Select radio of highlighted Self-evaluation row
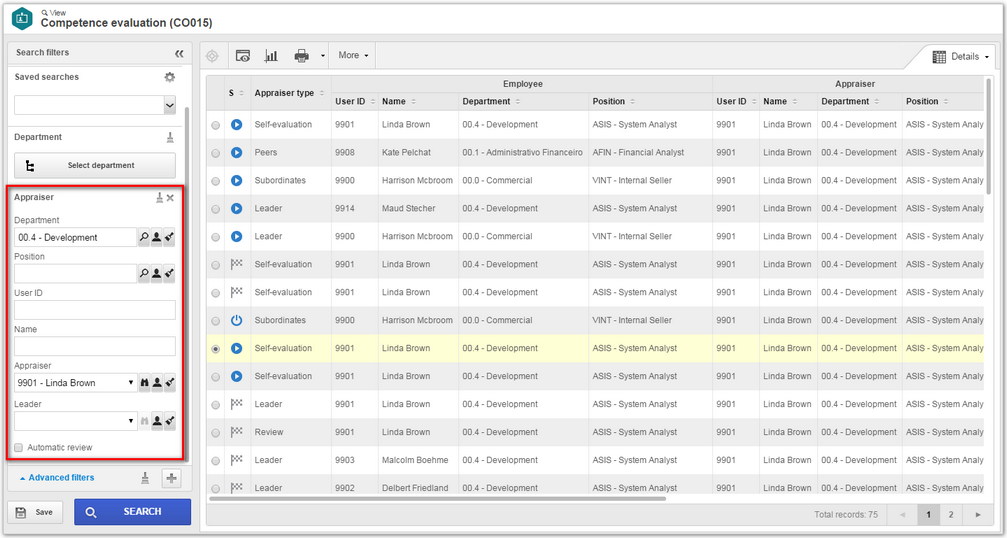Screen dimensions: 1007x538 click(x=215, y=349)
